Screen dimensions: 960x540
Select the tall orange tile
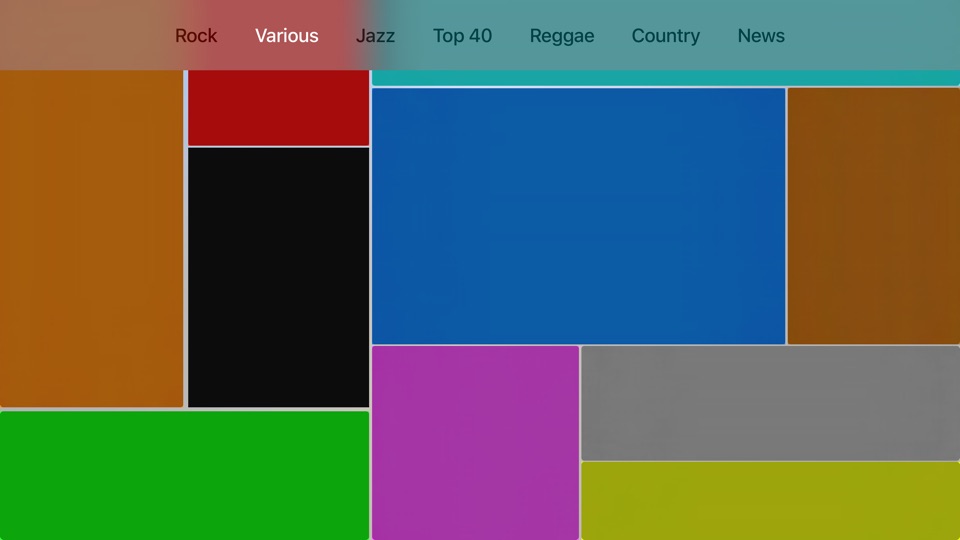click(91, 238)
